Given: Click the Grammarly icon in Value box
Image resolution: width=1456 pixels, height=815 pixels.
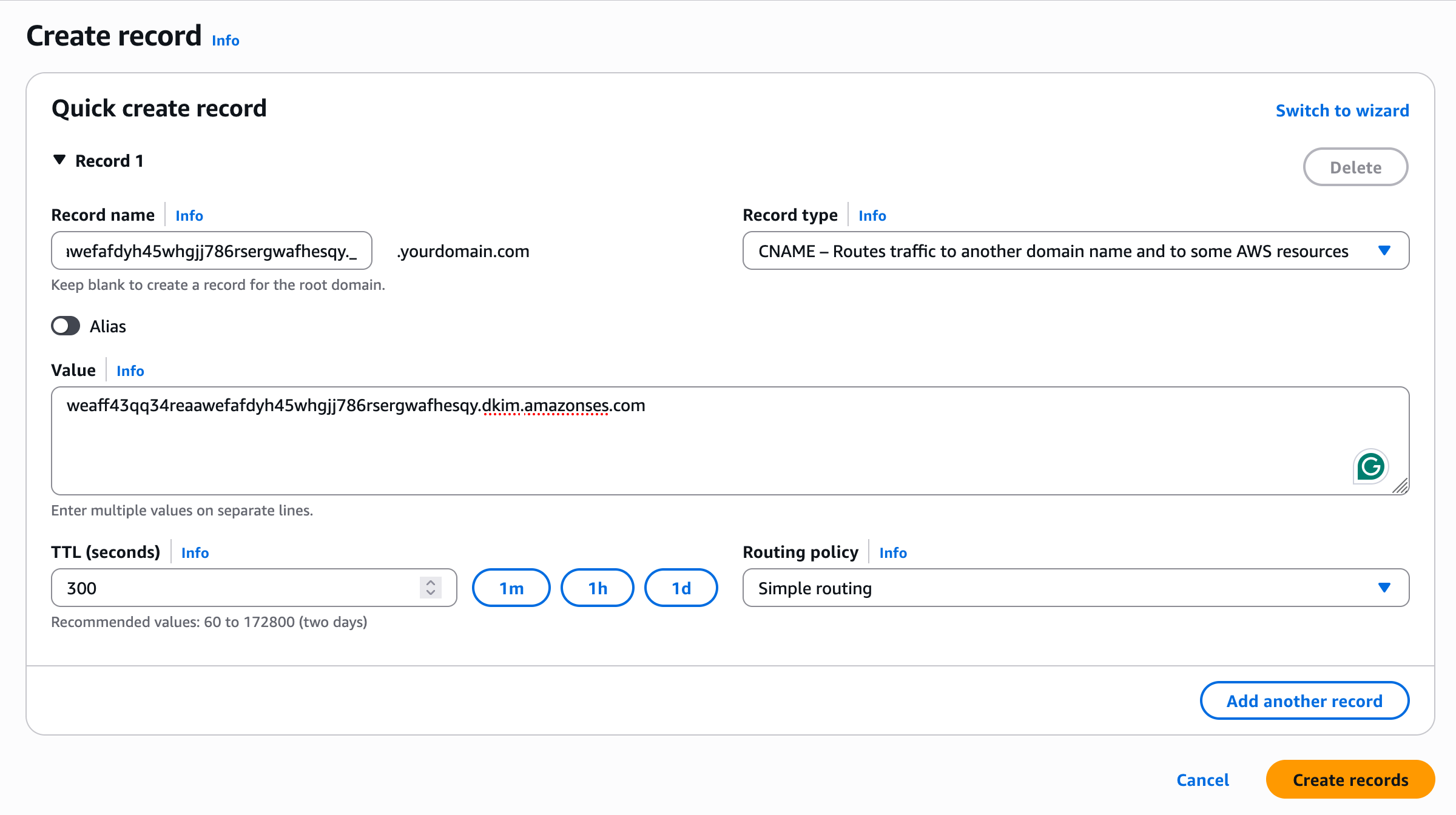Looking at the screenshot, I should 1370,466.
